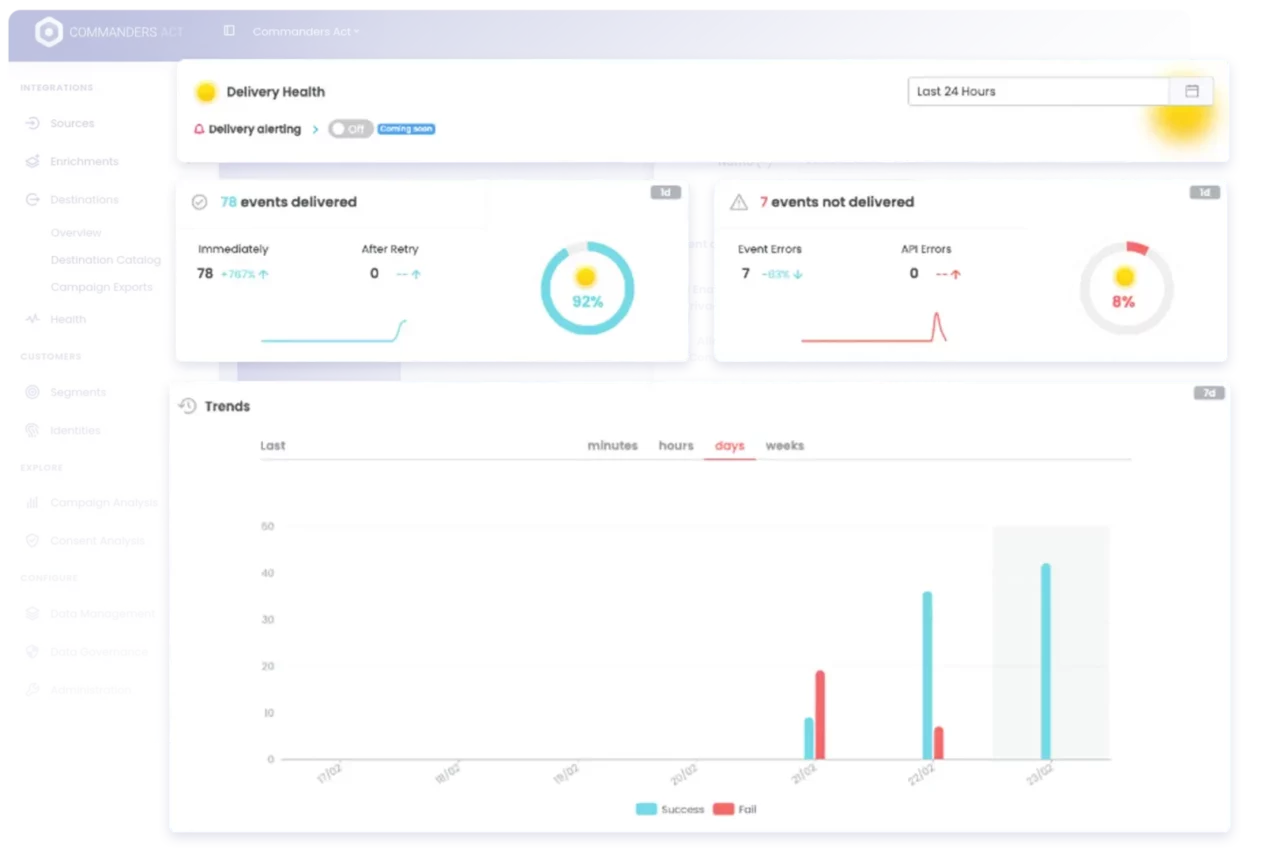Click the 92% delivery donut chart
The height and width of the screenshot is (853, 1280).
586,287
